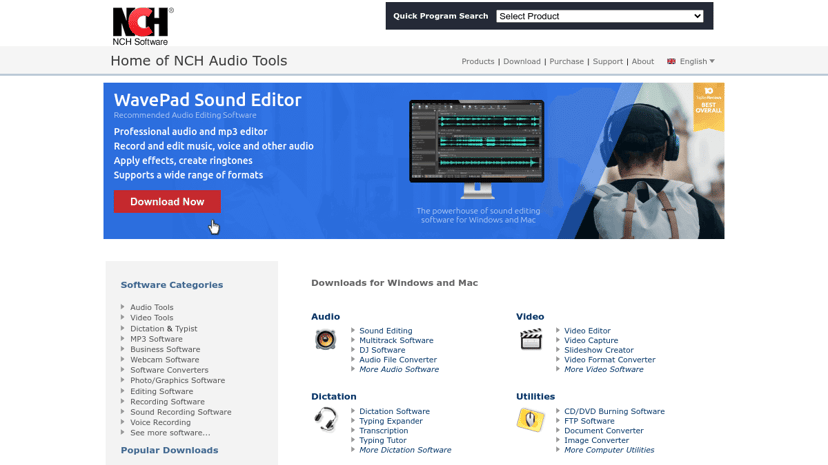Open CD/DVD Burning Software link

pyautogui.click(x=614, y=411)
